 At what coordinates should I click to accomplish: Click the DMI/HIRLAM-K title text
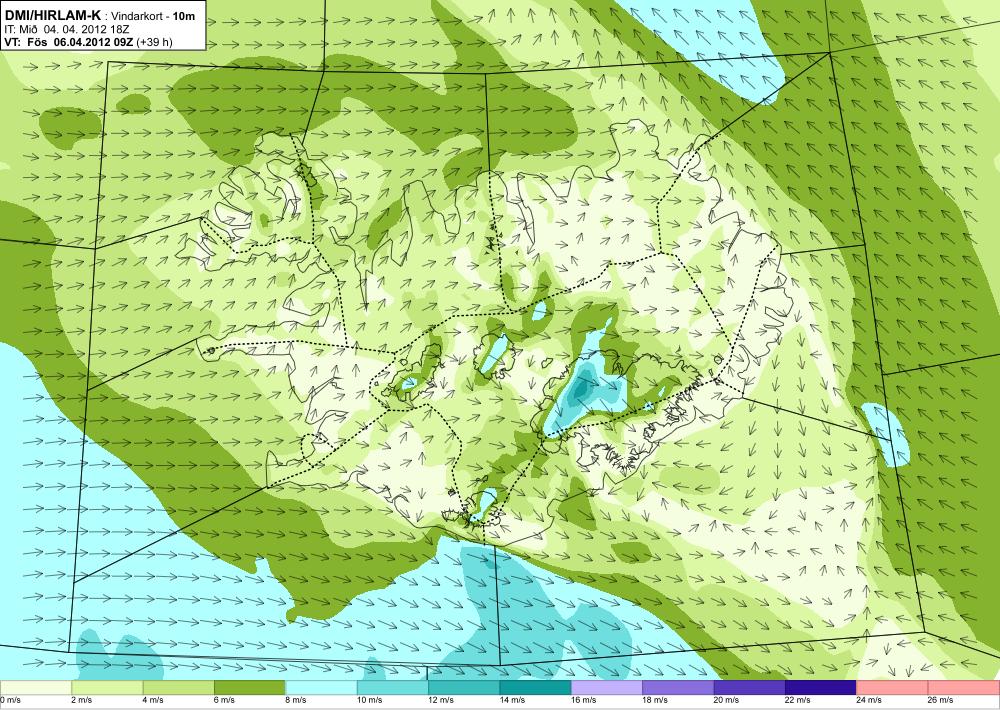click(53, 16)
